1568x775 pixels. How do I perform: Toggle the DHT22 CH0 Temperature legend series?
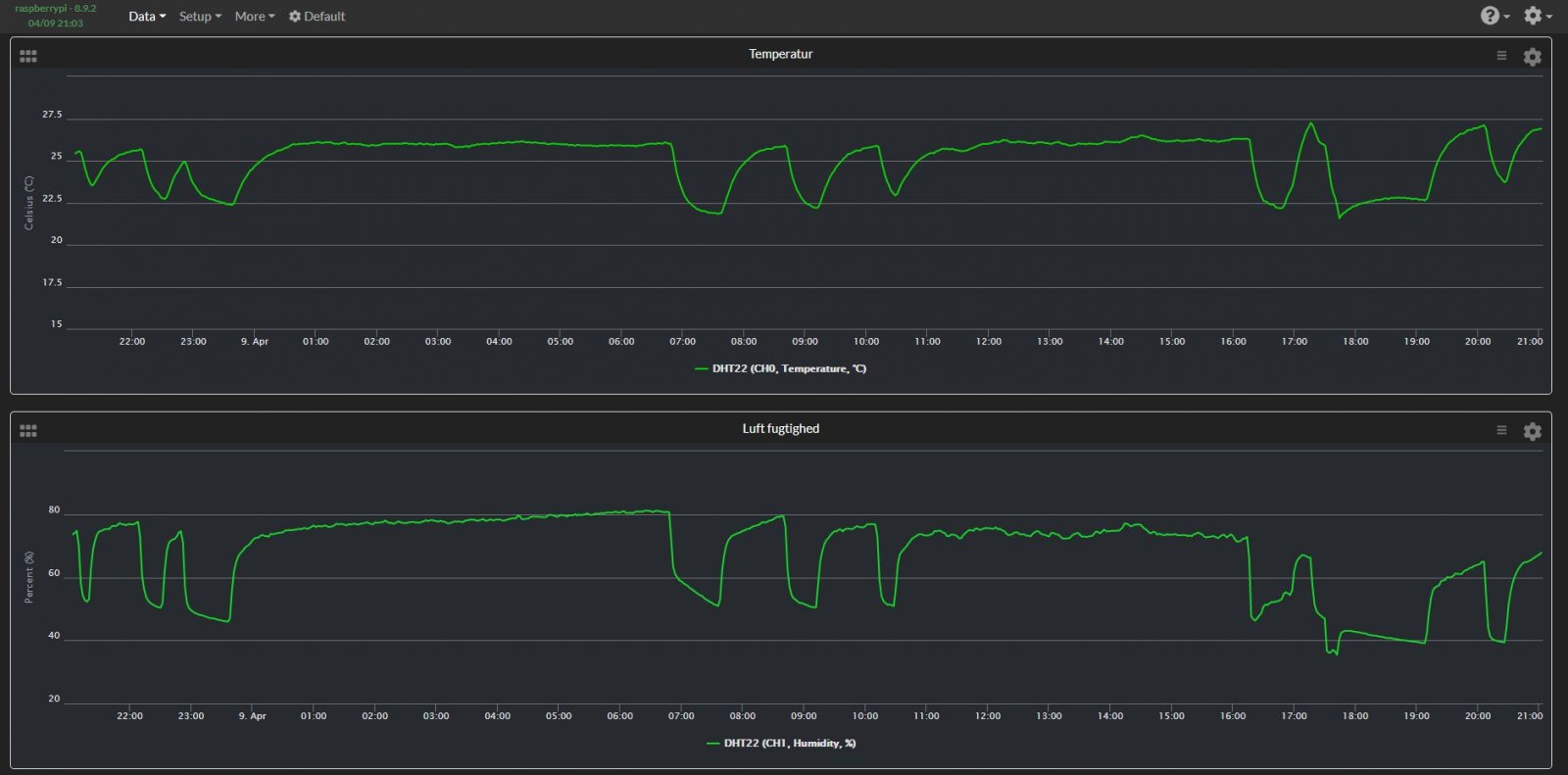coord(780,368)
